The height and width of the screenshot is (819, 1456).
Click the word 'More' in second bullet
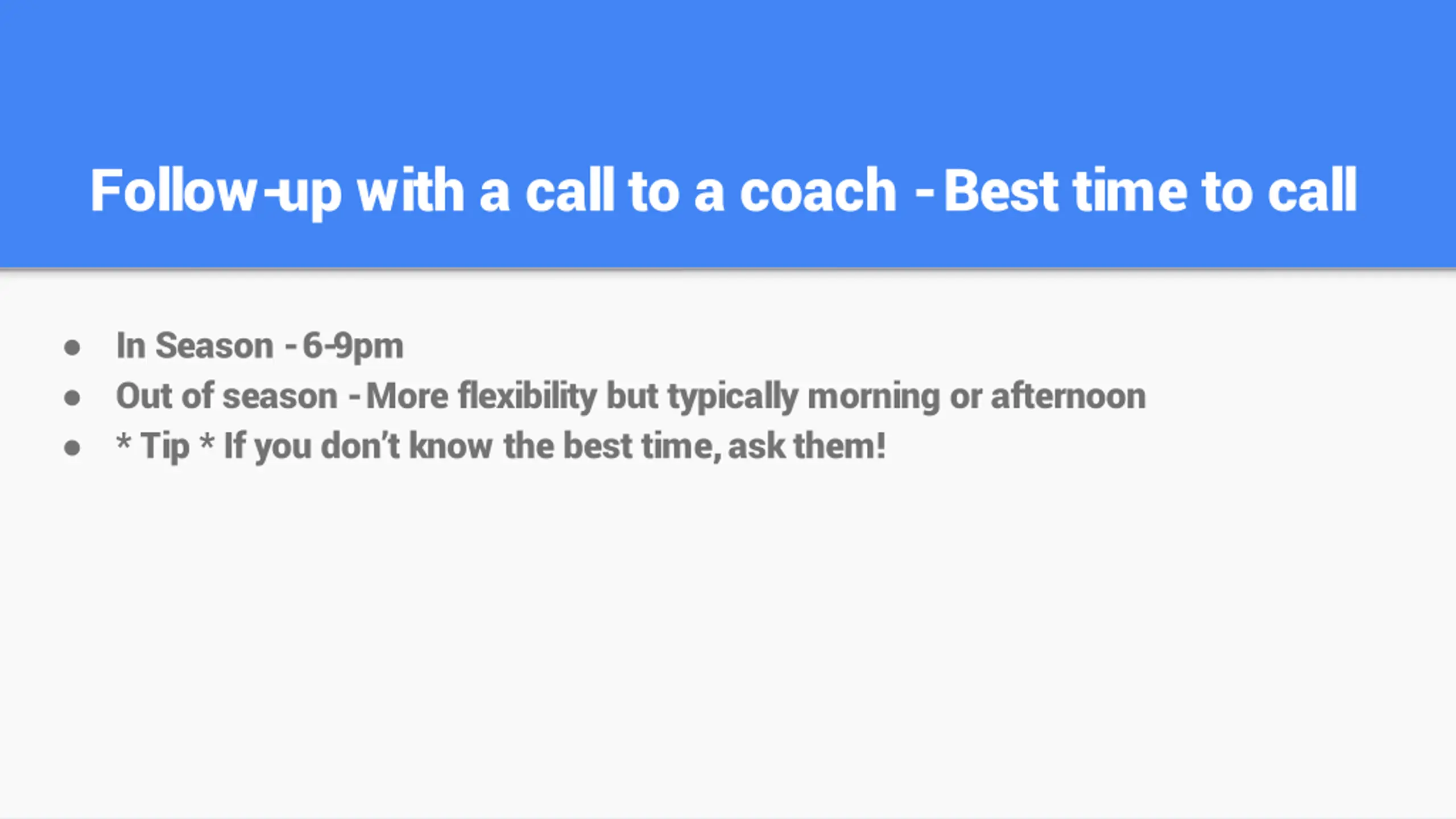(407, 396)
